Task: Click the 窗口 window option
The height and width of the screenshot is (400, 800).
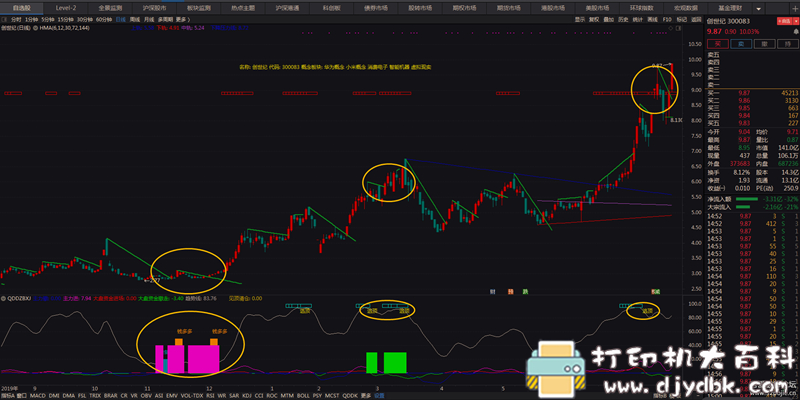Action: point(22,395)
